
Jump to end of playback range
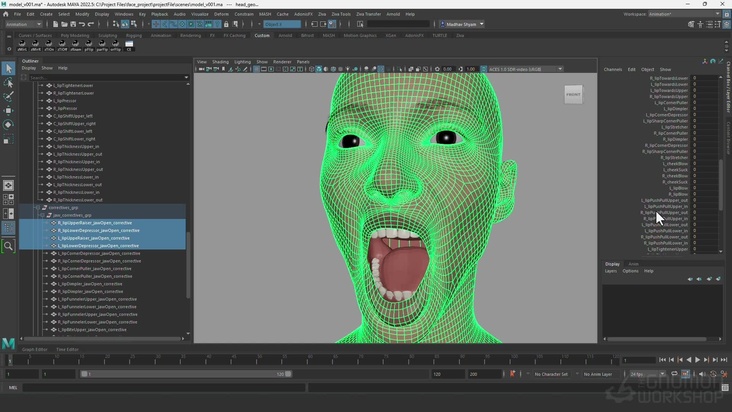point(724,360)
